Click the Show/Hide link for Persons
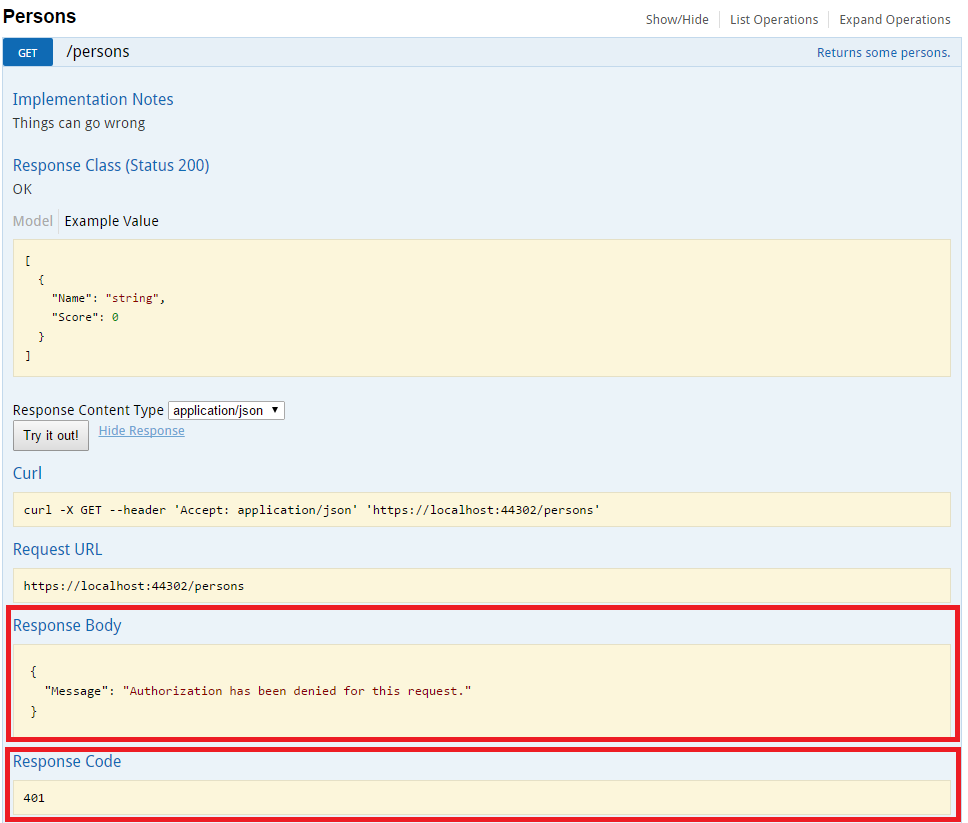The image size is (968, 823). [x=677, y=19]
